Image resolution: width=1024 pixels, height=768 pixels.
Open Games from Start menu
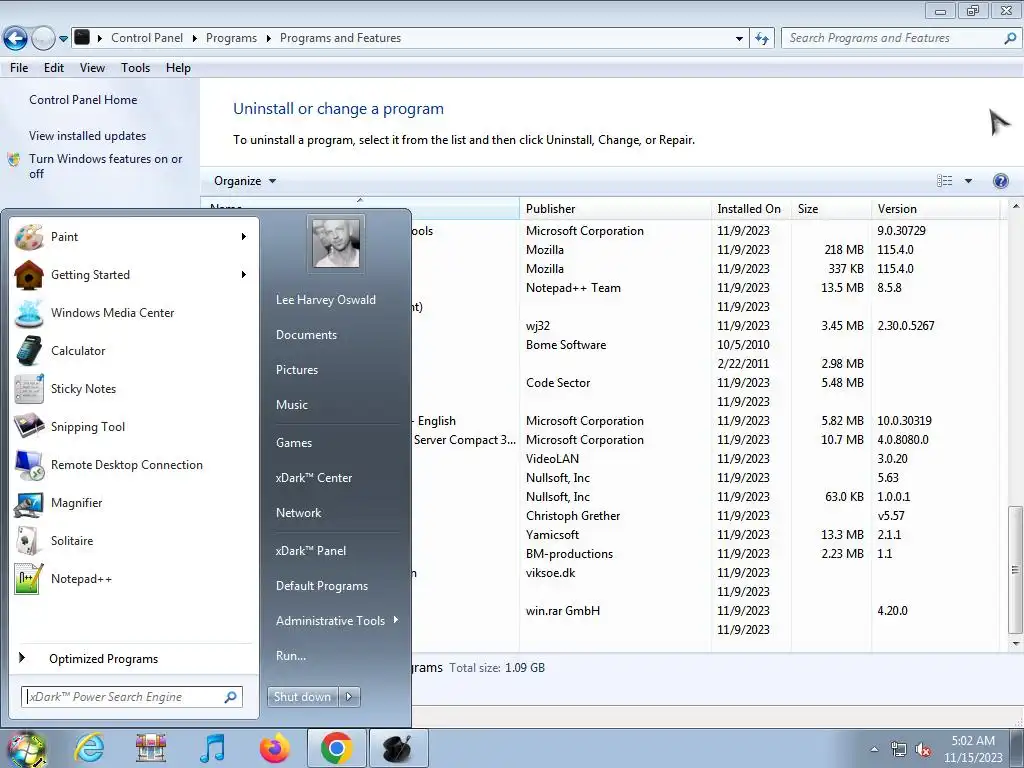tap(294, 443)
